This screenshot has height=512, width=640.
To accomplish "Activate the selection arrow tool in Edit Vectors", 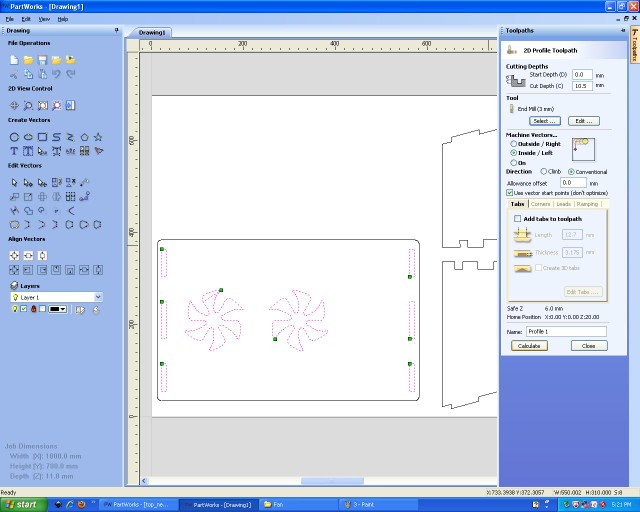I will point(14,183).
